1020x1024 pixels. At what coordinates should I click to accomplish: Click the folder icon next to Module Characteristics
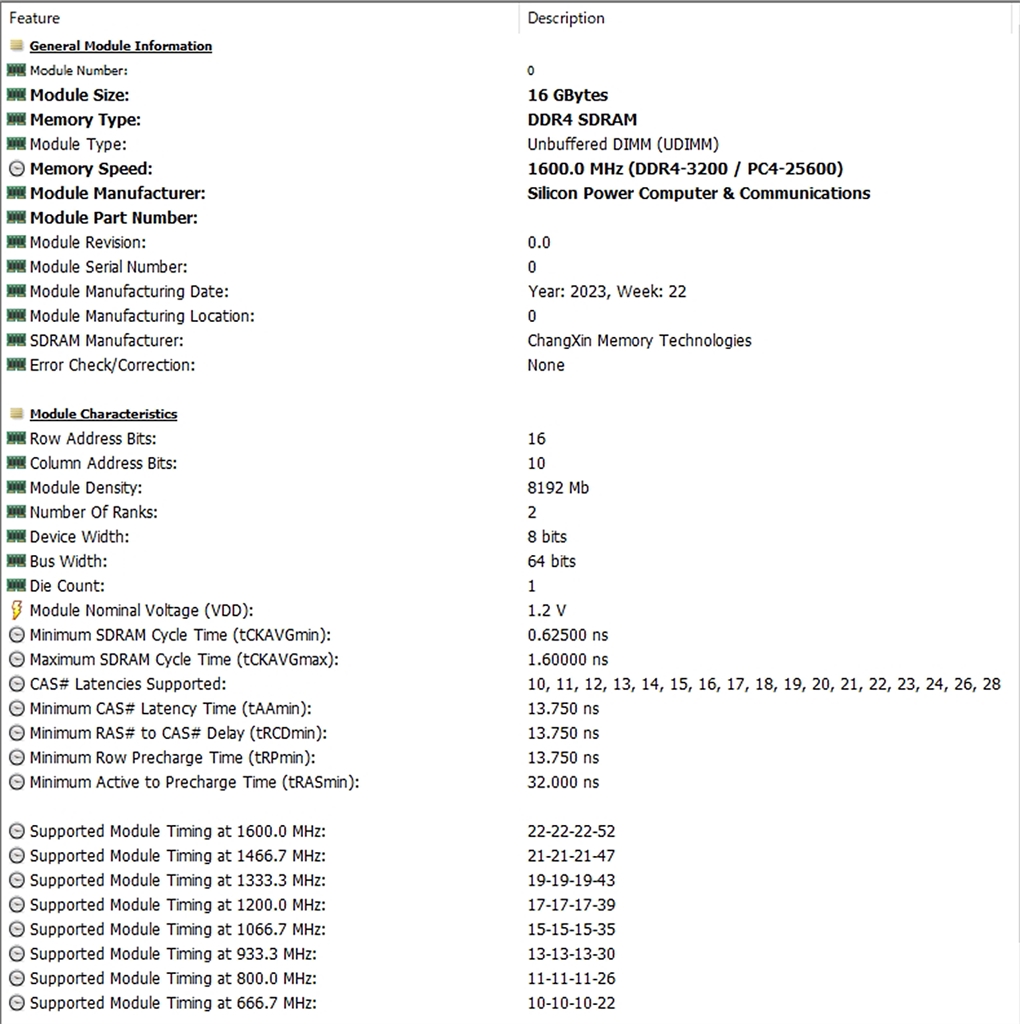tap(17, 414)
